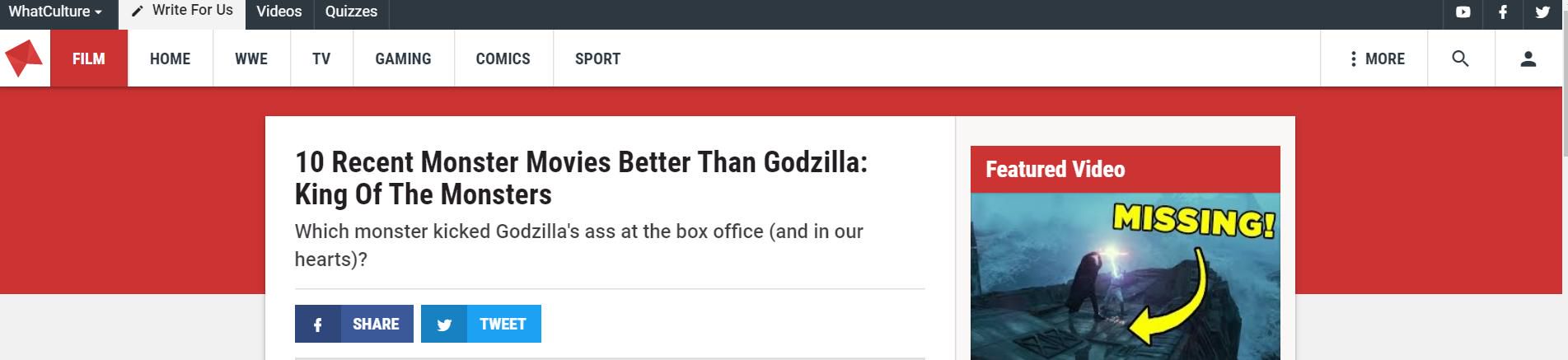The width and height of the screenshot is (1568, 360).
Task: Open the GAMING section
Action: [403, 58]
